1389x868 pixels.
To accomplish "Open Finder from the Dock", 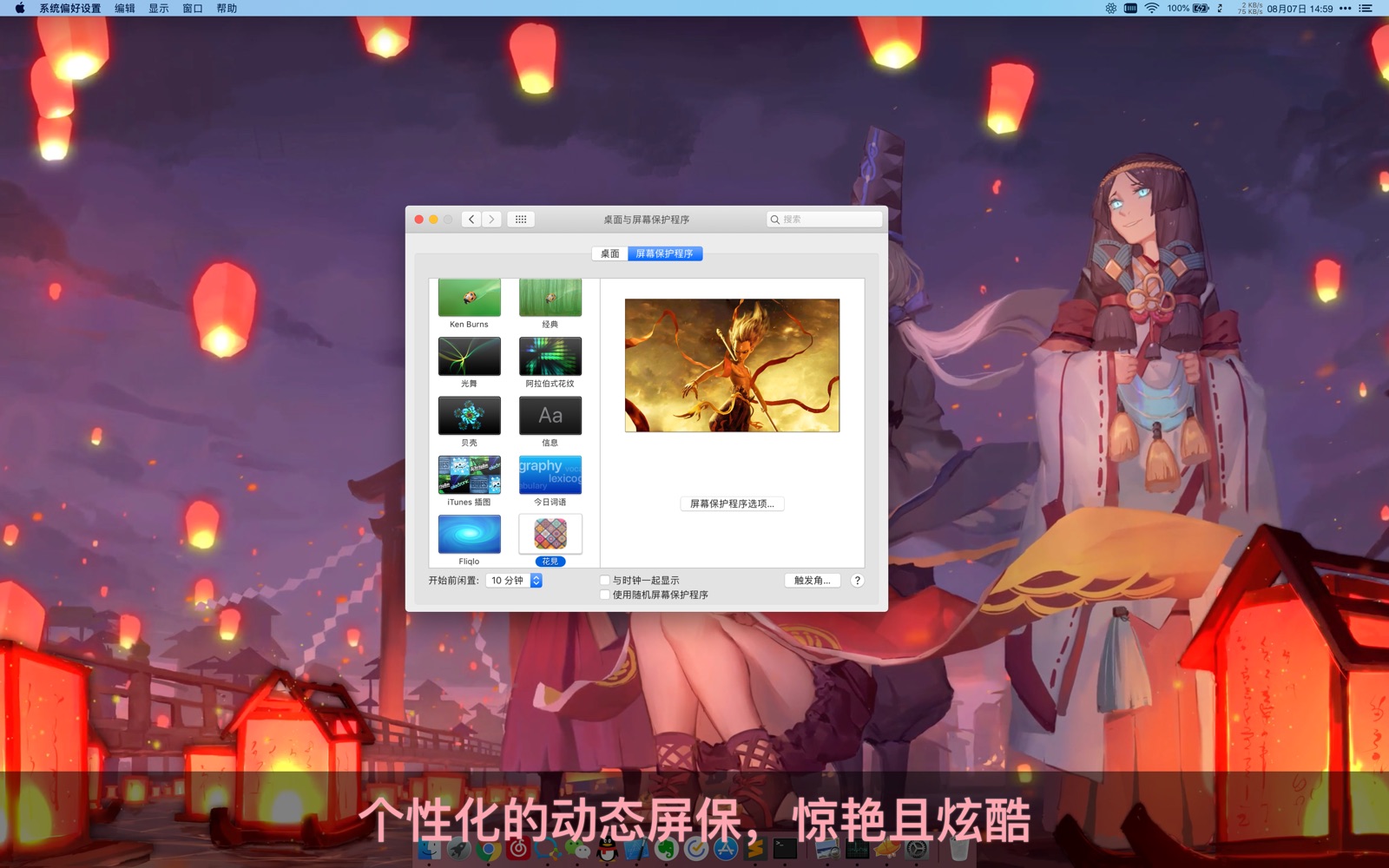I will 429,848.
